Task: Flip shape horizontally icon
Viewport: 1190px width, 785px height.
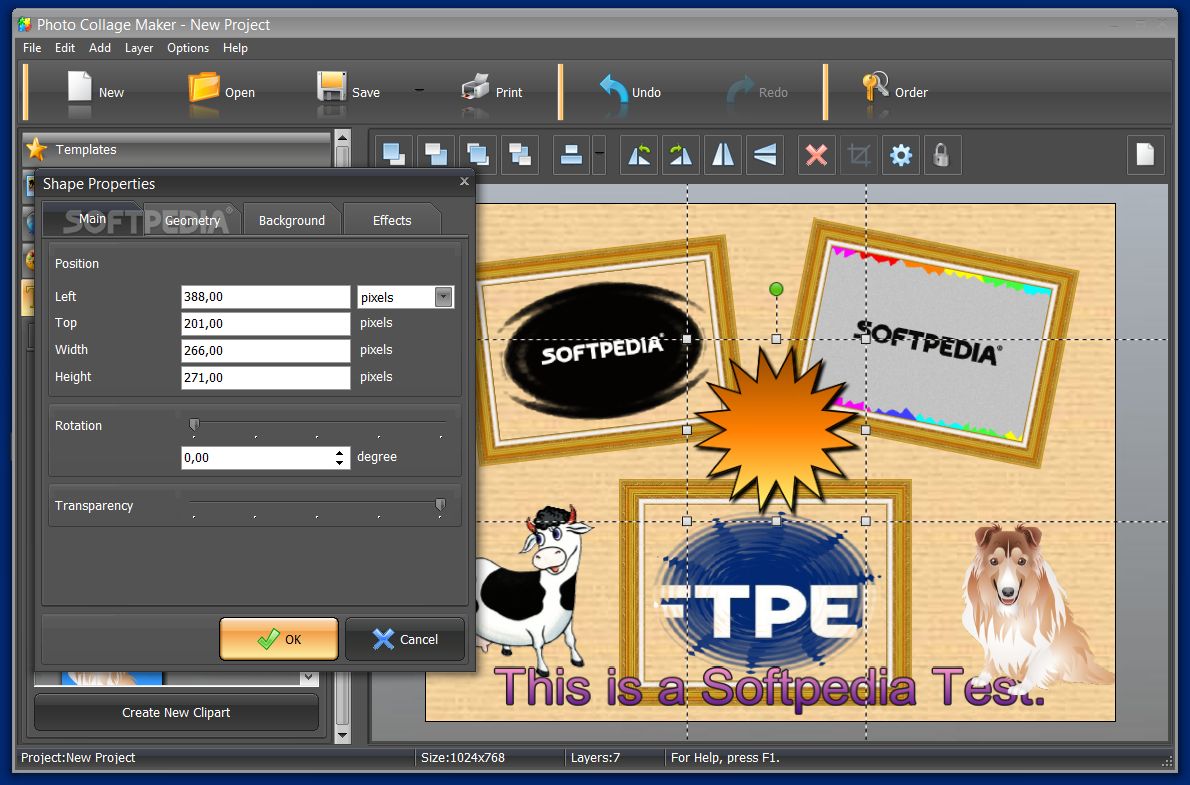Action: (x=722, y=155)
